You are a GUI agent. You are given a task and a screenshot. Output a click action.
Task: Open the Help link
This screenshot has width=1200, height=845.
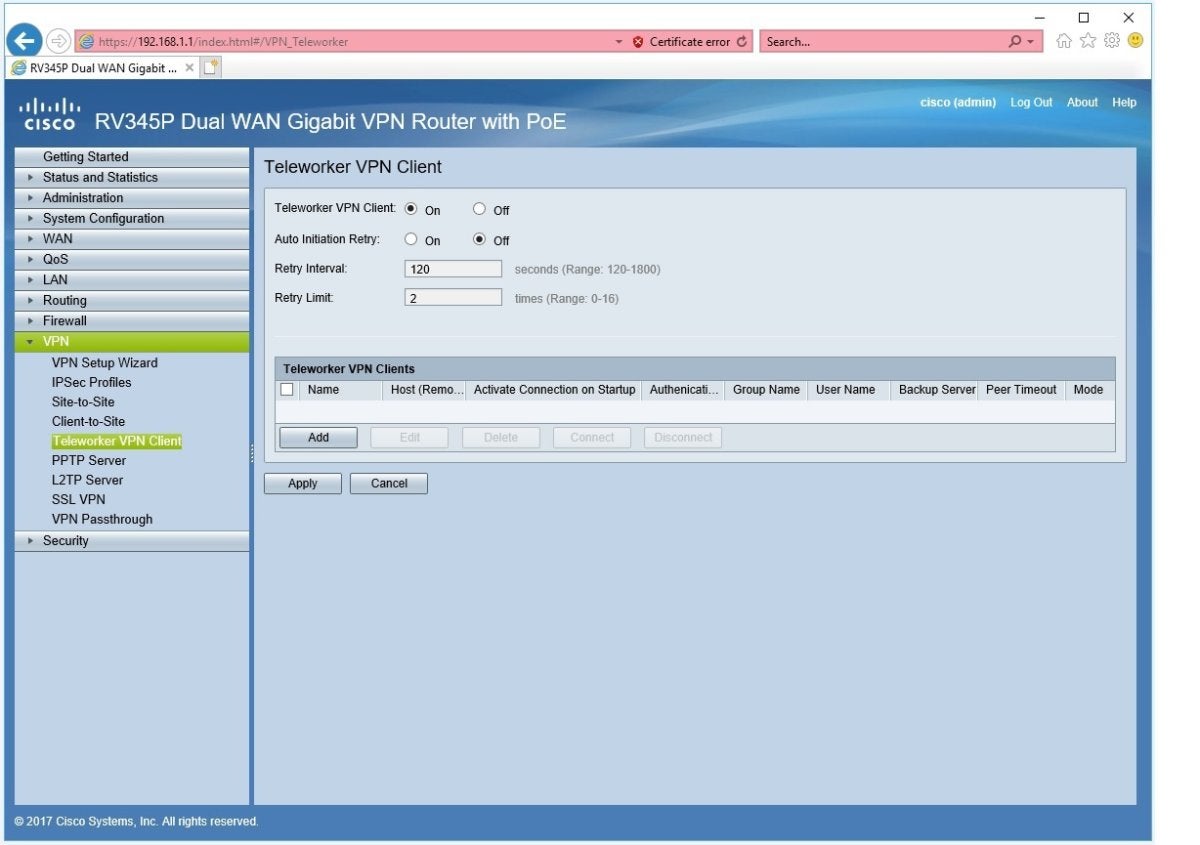point(1124,102)
